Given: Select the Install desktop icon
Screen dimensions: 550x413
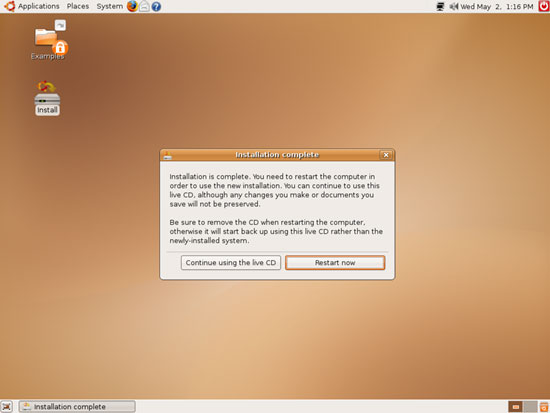Looking at the screenshot, I should 47,98.
